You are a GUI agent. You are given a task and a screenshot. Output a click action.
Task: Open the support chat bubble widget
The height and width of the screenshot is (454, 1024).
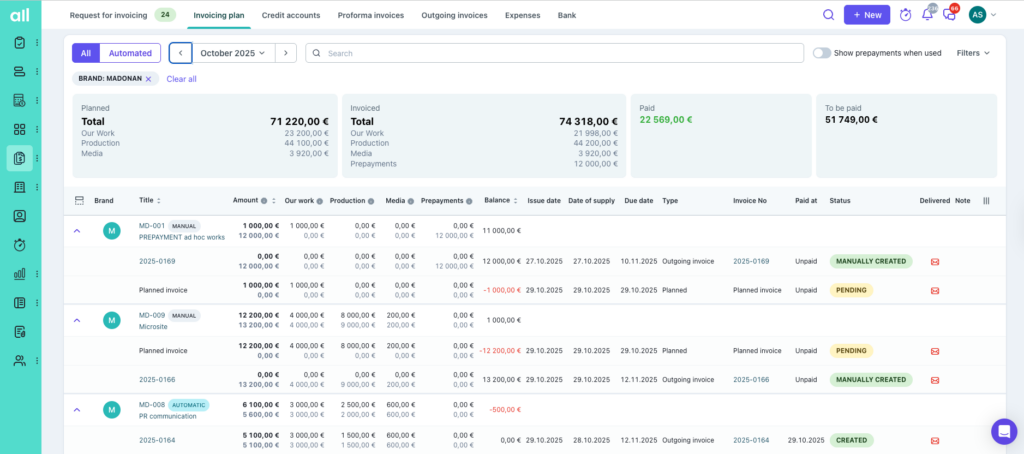coord(1003,431)
